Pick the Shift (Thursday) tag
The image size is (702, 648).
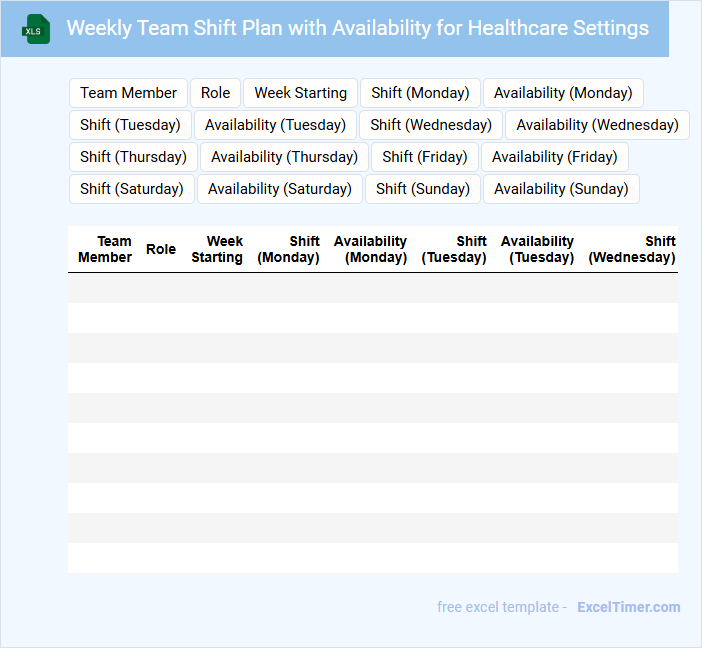(133, 157)
